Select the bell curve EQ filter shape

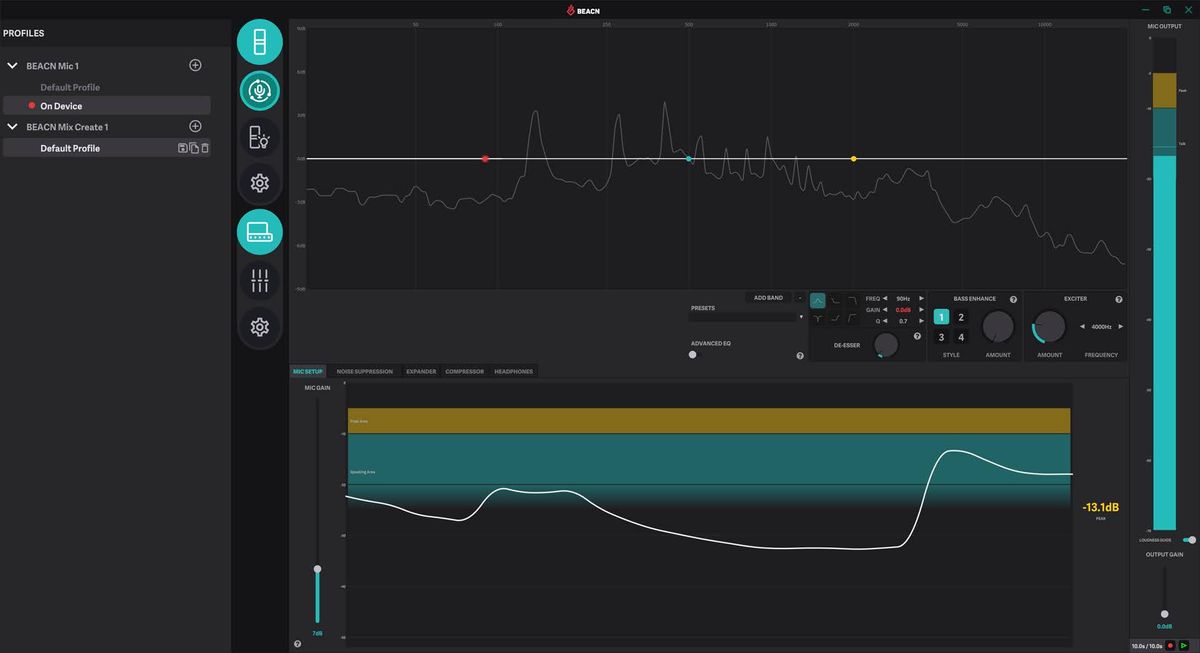pos(815,298)
